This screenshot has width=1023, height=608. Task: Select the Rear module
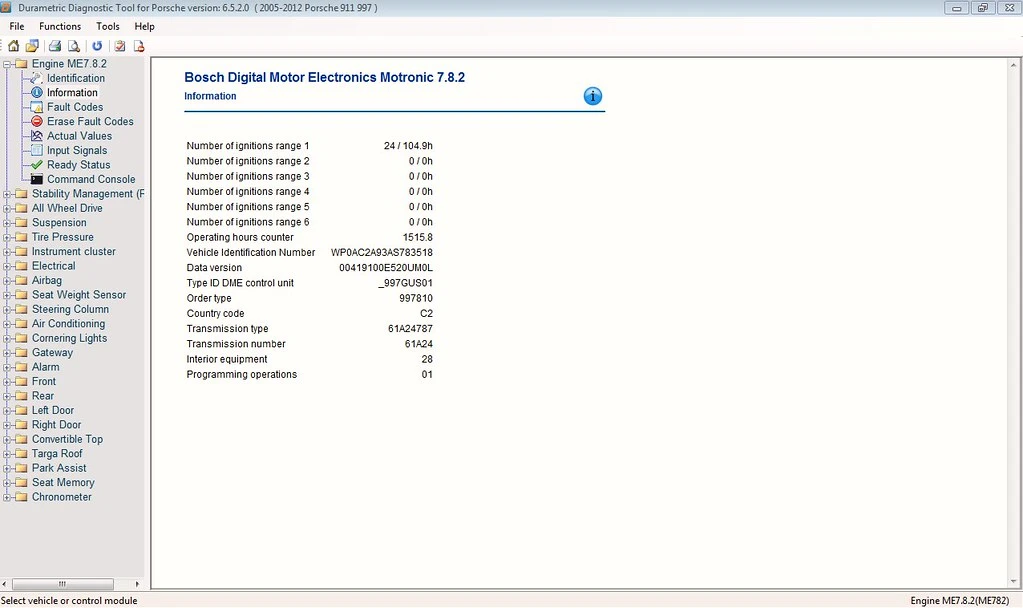(x=42, y=396)
